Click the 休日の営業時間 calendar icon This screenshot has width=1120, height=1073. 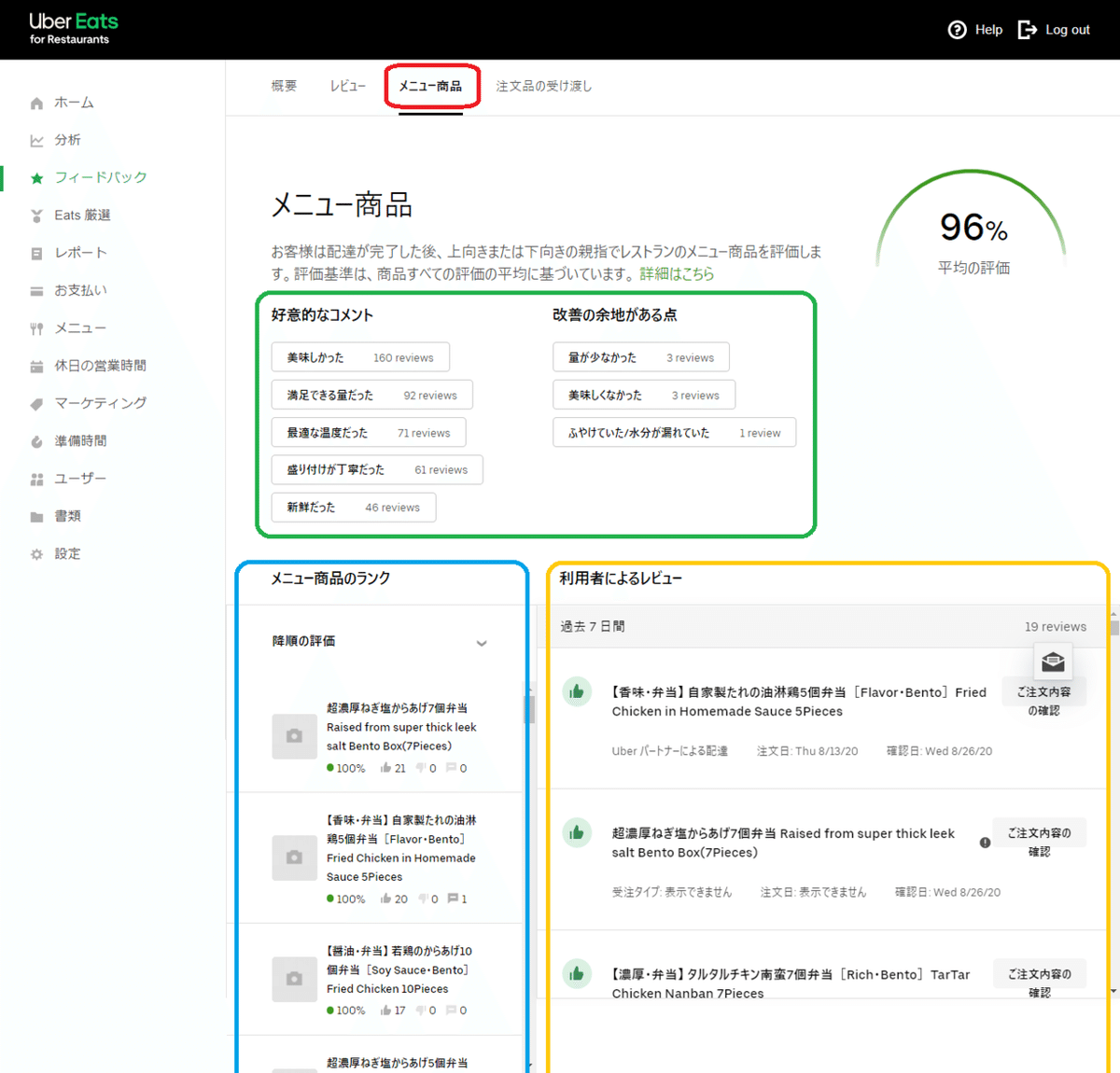(x=36, y=367)
